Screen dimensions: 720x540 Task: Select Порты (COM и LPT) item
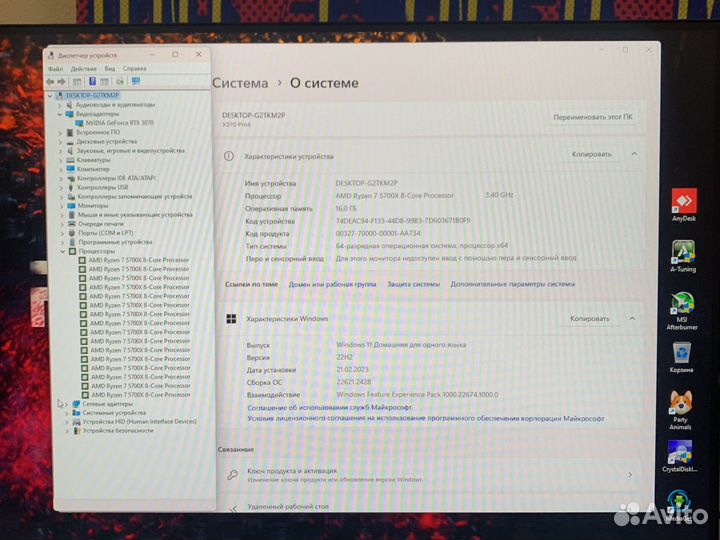coord(106,233)
